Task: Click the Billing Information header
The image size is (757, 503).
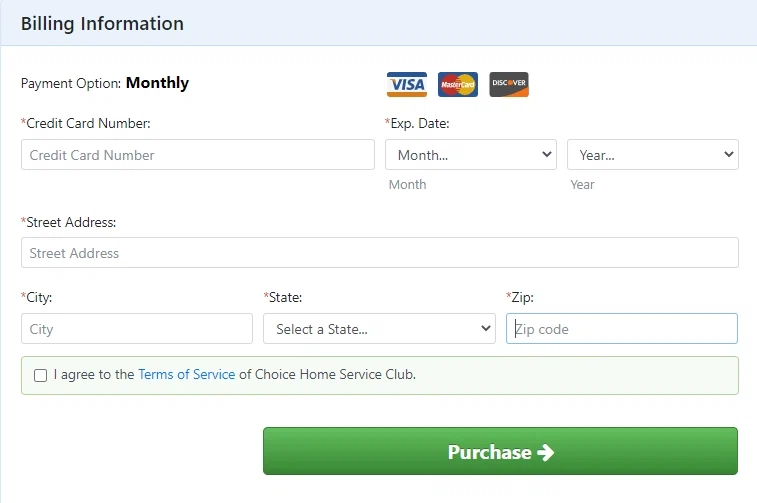Action: [x=102, y=24]
